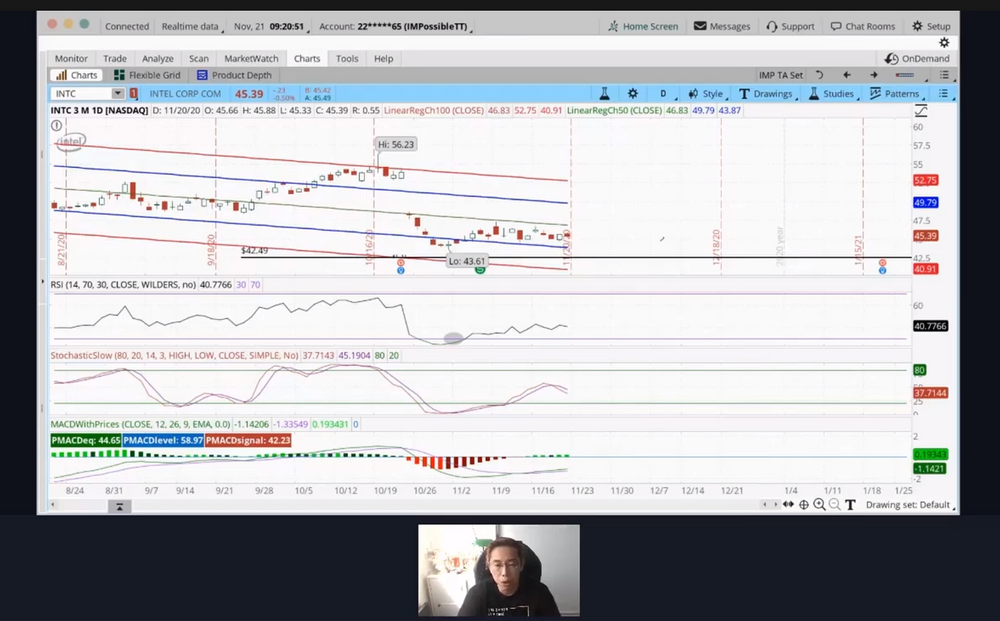Viewport: 1000px width, 621px height.
Task: Click the chart settings gear icon
Action: (x=632, y=92)
